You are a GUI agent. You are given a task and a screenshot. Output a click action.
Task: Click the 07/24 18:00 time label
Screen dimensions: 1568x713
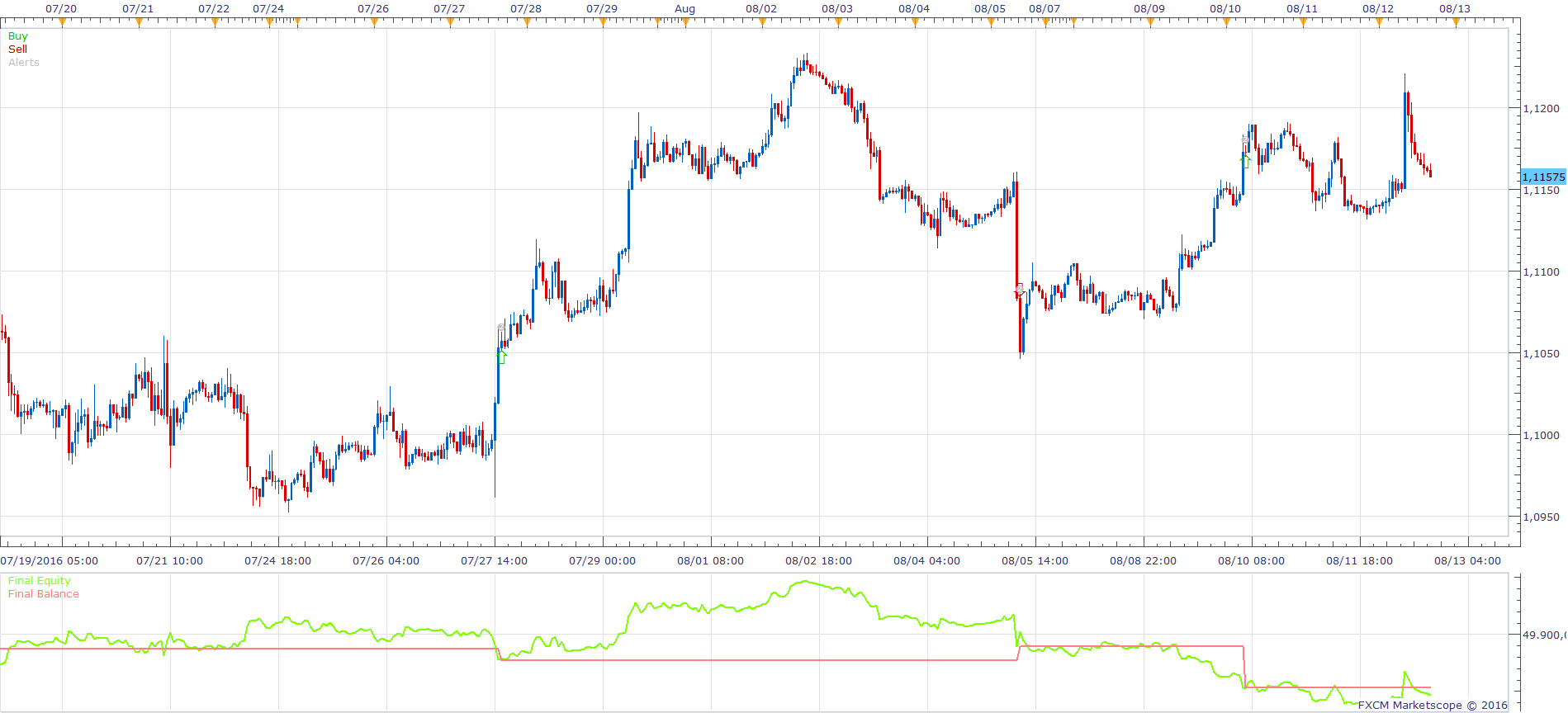tap(277, 561)
